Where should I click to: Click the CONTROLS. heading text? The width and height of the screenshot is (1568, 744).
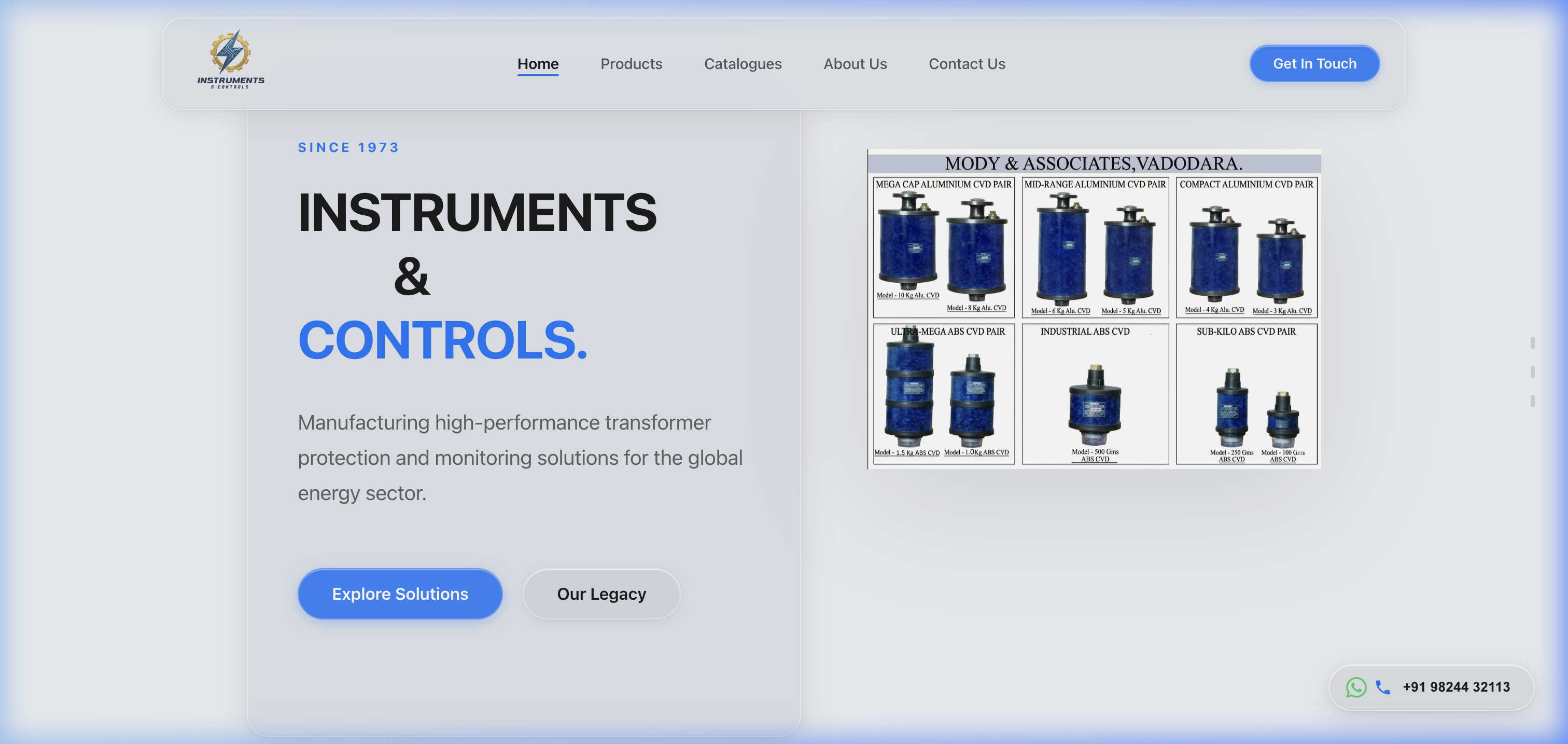pos(442,340)
